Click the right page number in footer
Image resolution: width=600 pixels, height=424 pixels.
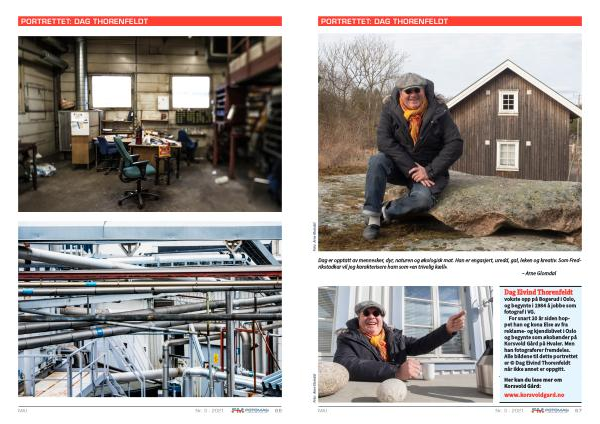[x=578, y=410]
